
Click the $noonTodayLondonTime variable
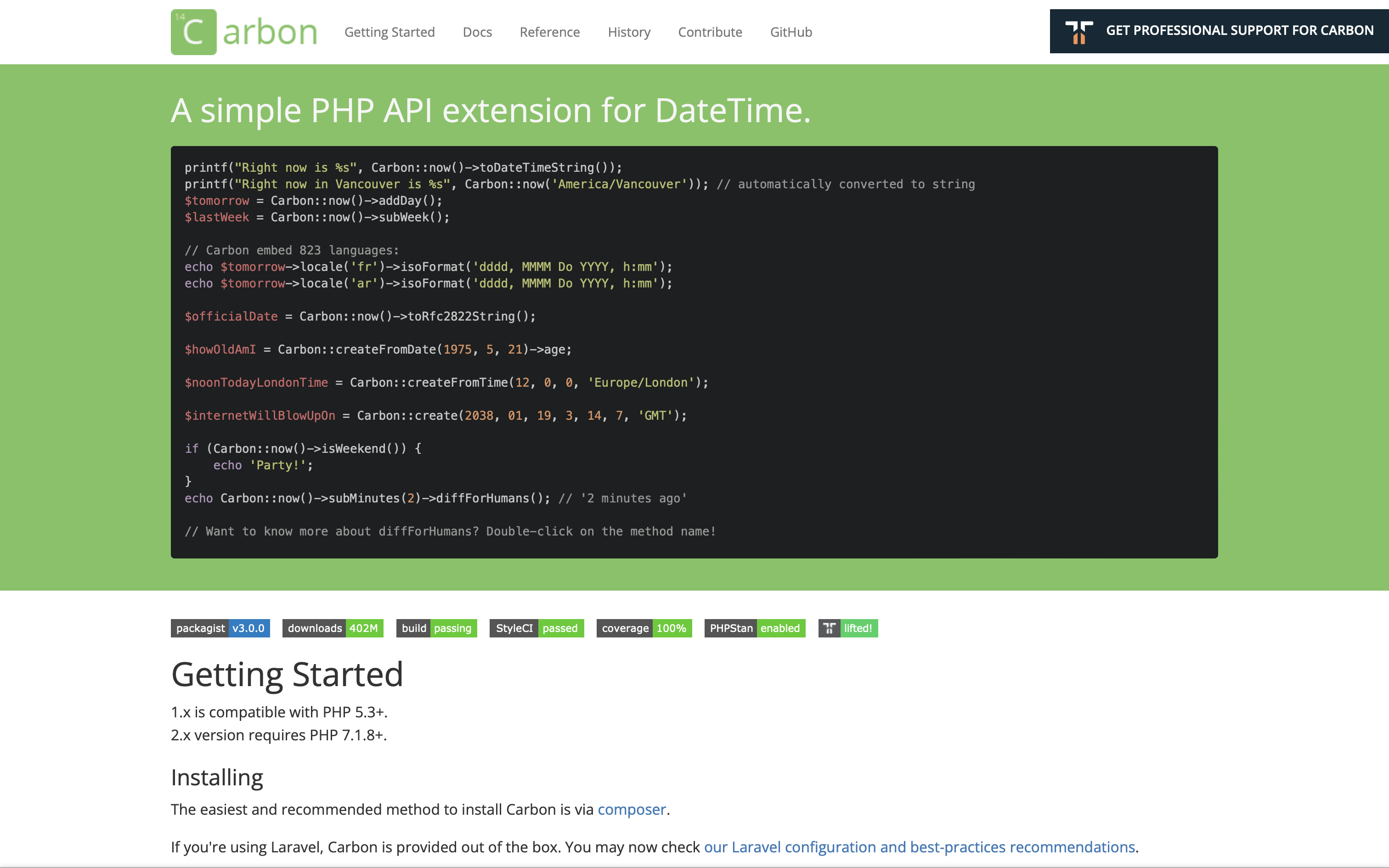coord(257,382)
